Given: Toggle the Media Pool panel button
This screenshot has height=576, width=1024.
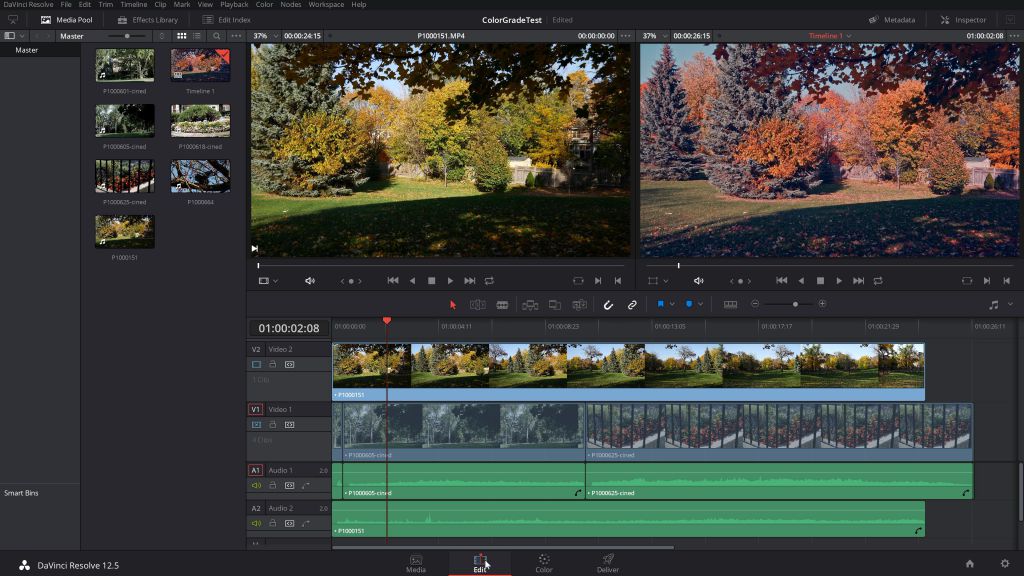Looking at the screenshot, I should pos(67,20).
